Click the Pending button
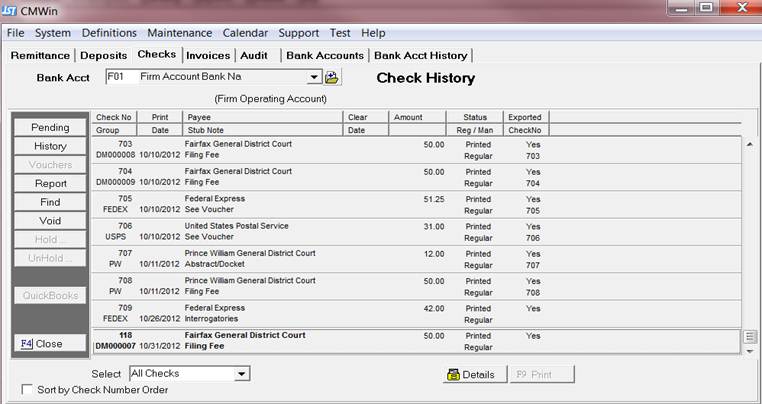The image size is (762, 404). tap(50, 128)
